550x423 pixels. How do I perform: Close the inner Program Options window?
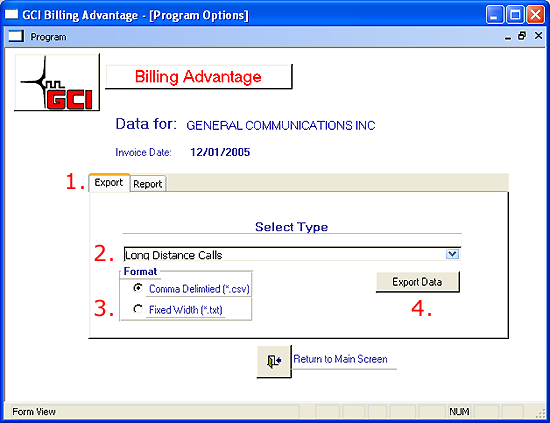tap(538, 36)
